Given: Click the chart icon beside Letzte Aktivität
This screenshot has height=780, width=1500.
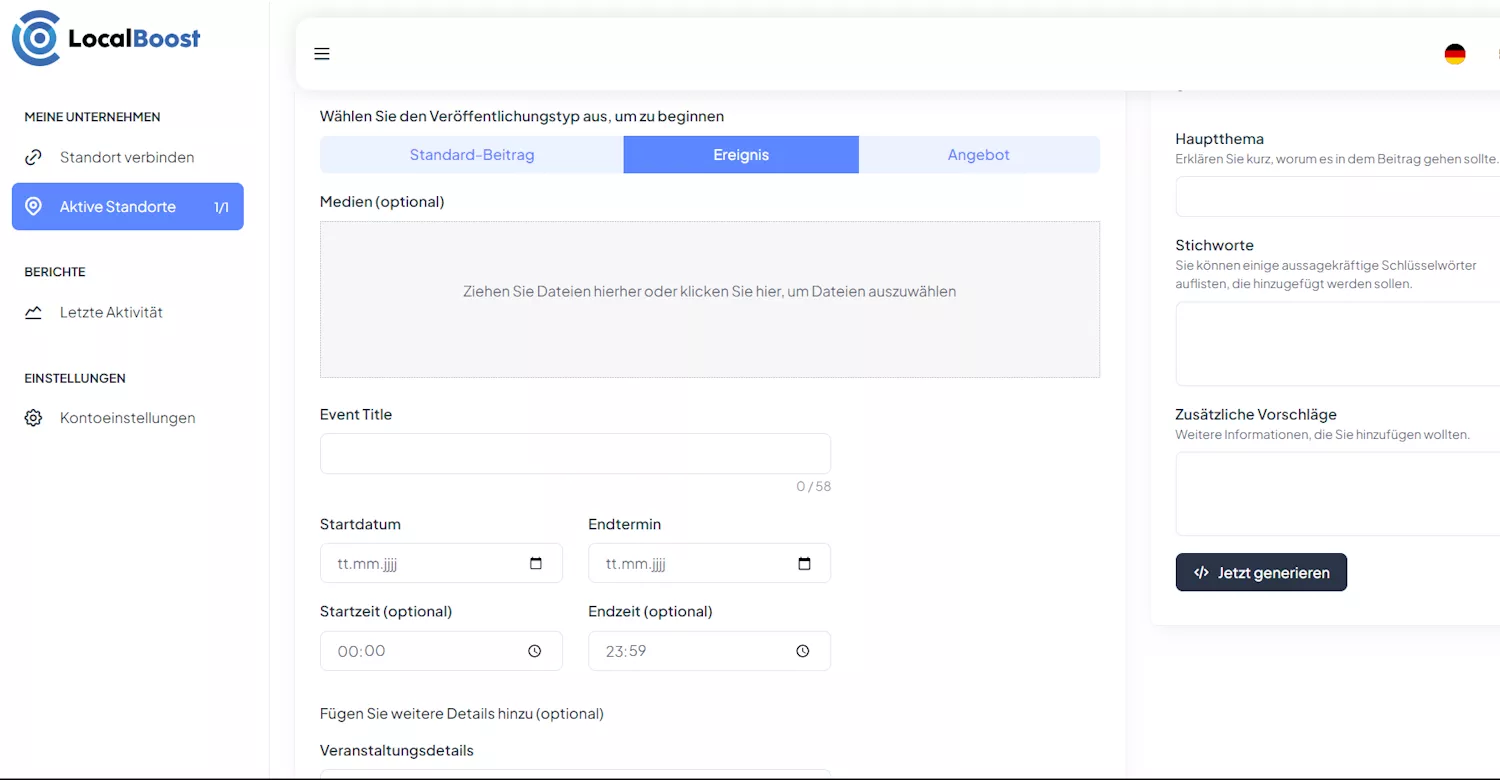Looking at the screenshot, I should click(33, 312).
